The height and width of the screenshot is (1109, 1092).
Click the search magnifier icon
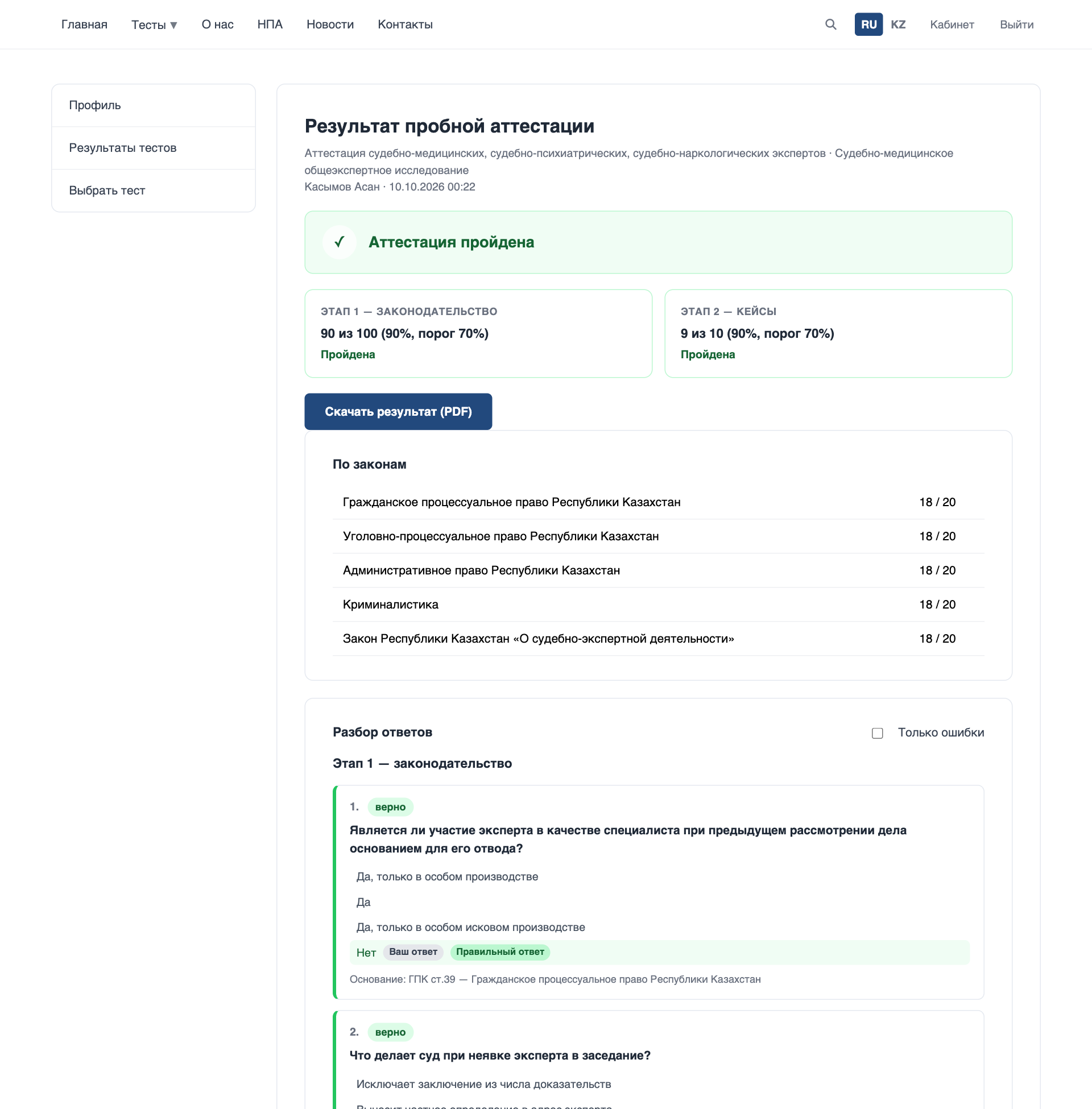[x=830, y=24]
